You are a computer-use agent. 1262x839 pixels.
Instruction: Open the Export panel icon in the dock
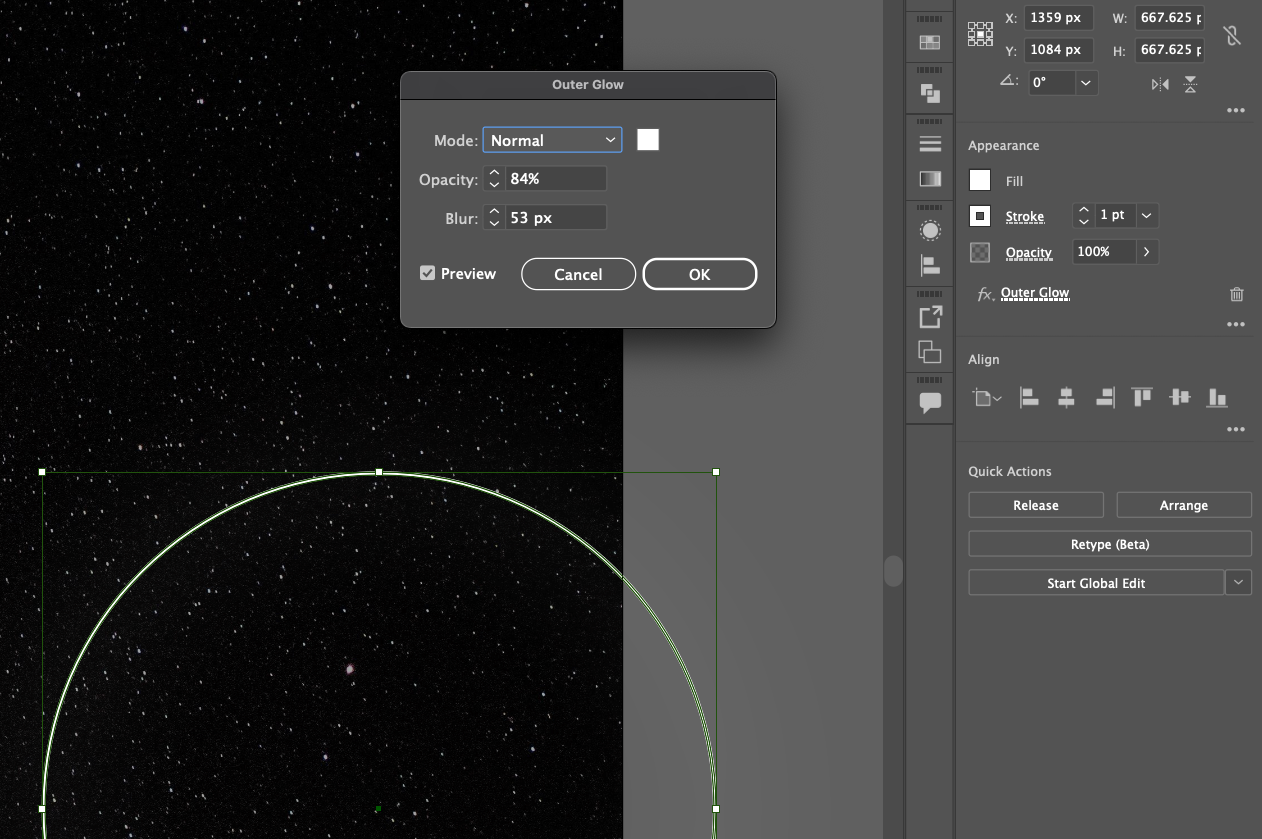[929, 315]
